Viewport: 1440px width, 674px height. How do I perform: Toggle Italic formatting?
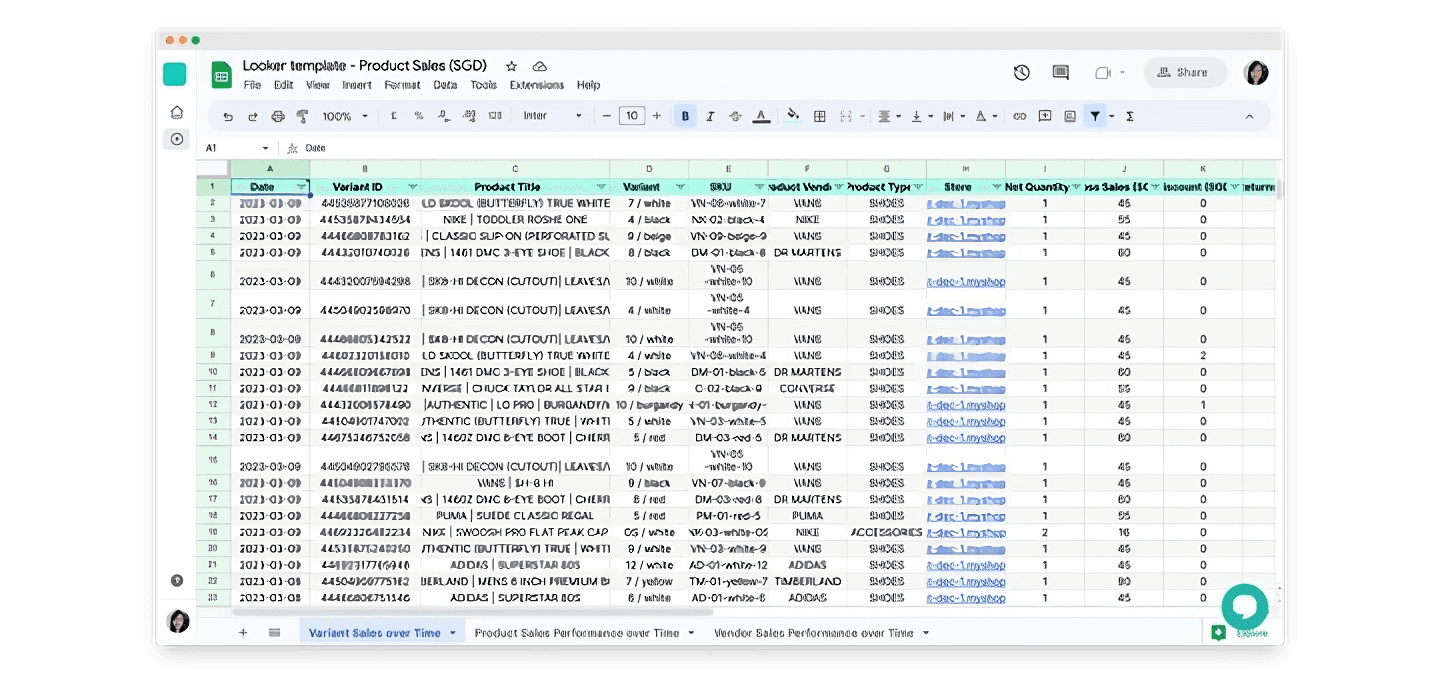point(711,116)
